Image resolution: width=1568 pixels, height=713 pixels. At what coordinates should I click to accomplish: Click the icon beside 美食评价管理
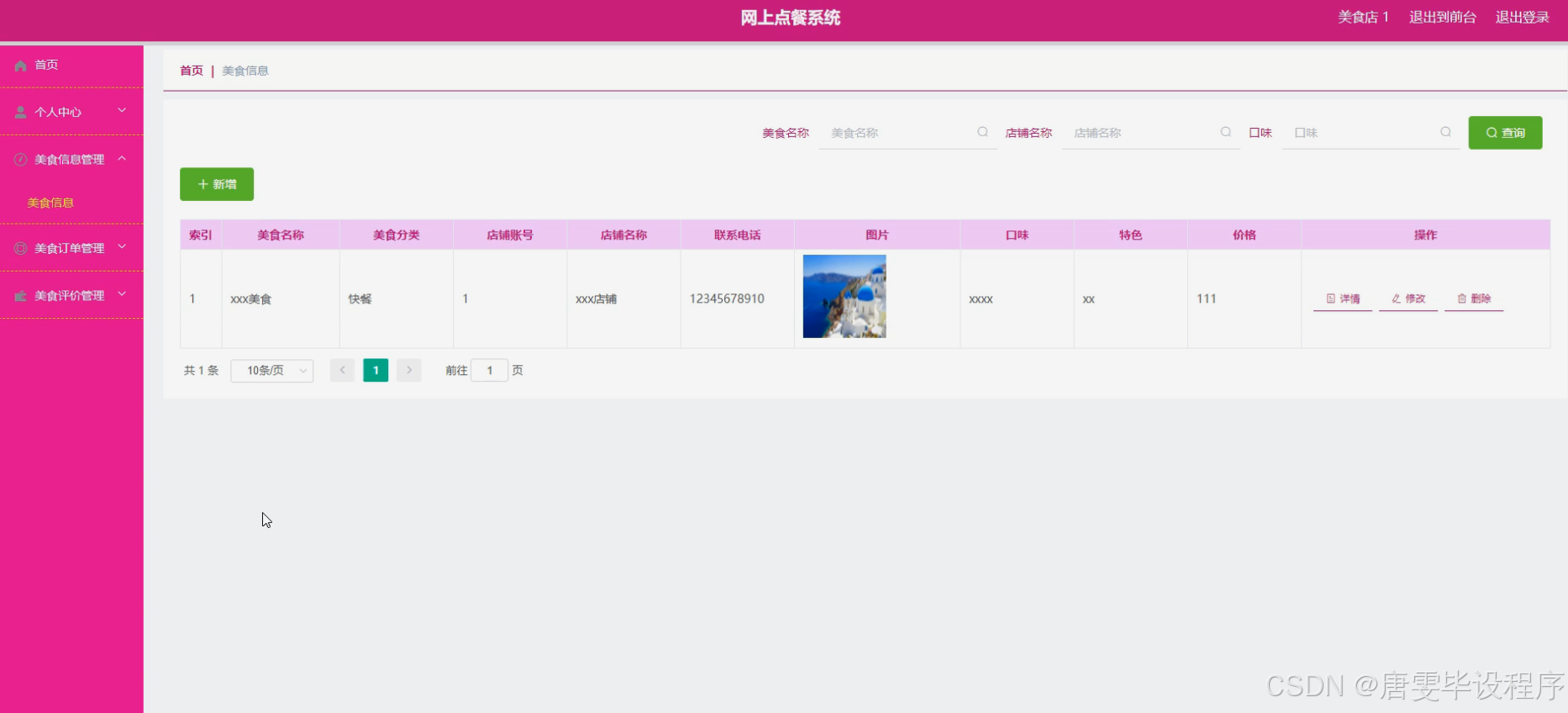[x=21, y=296]
